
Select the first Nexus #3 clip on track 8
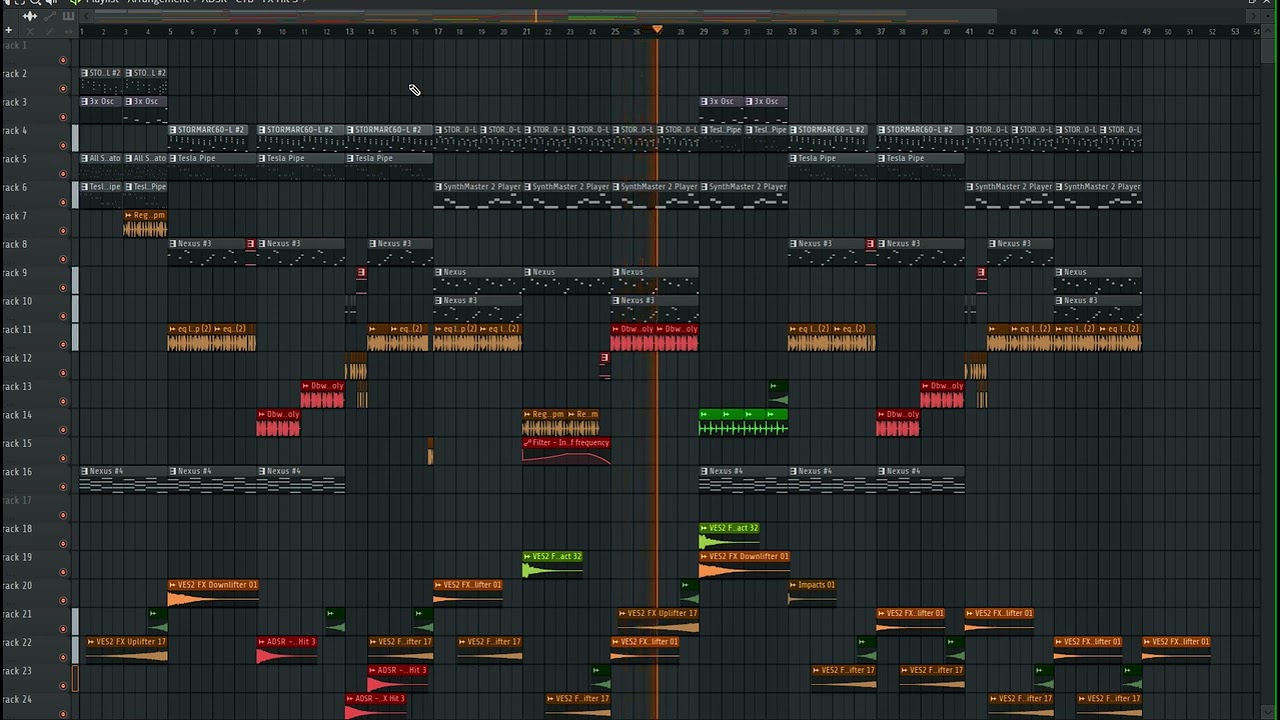coord(207,251)
